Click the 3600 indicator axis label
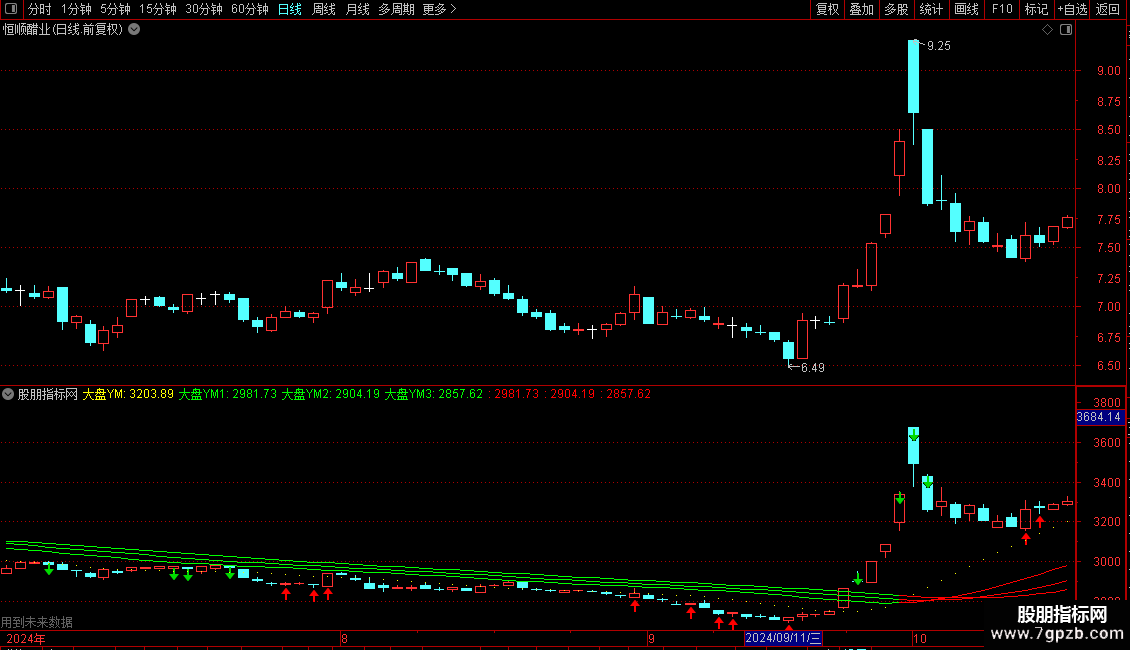Image resolution: width=1130 pixels, height=650 pixels. pyautogui.click(x=1107, y=442)
